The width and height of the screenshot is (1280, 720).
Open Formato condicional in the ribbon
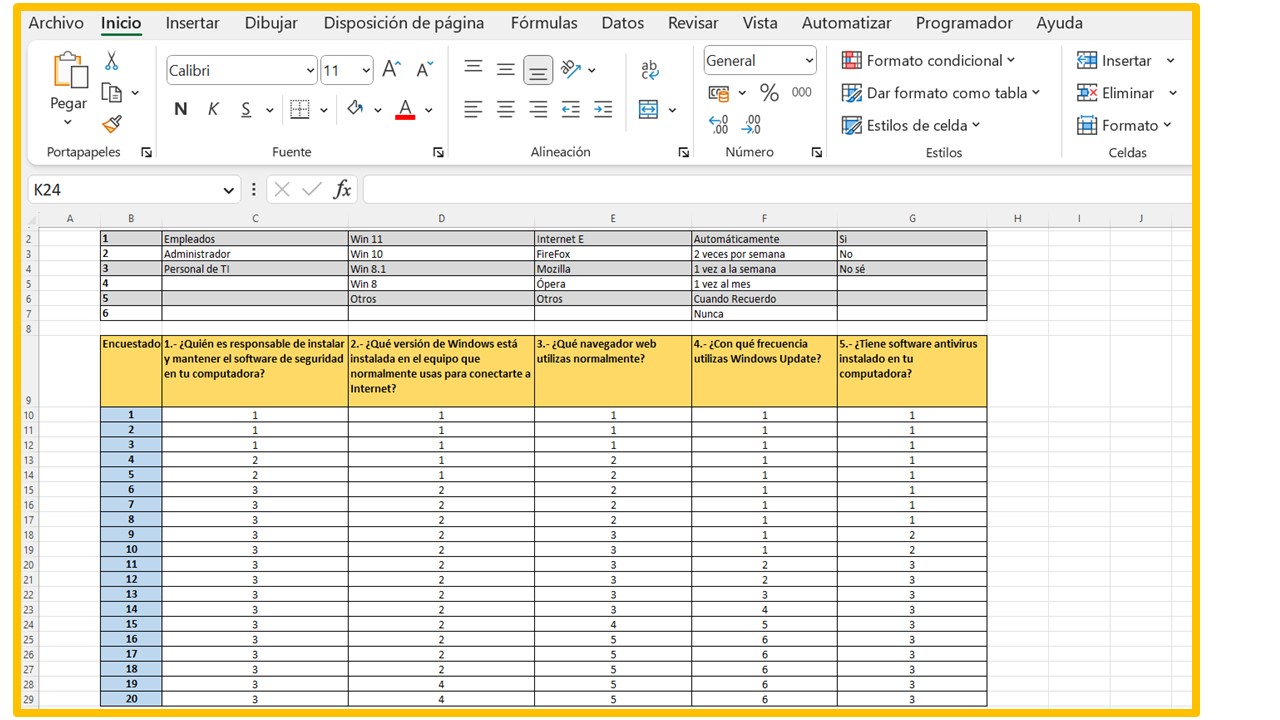click(928, 60)
